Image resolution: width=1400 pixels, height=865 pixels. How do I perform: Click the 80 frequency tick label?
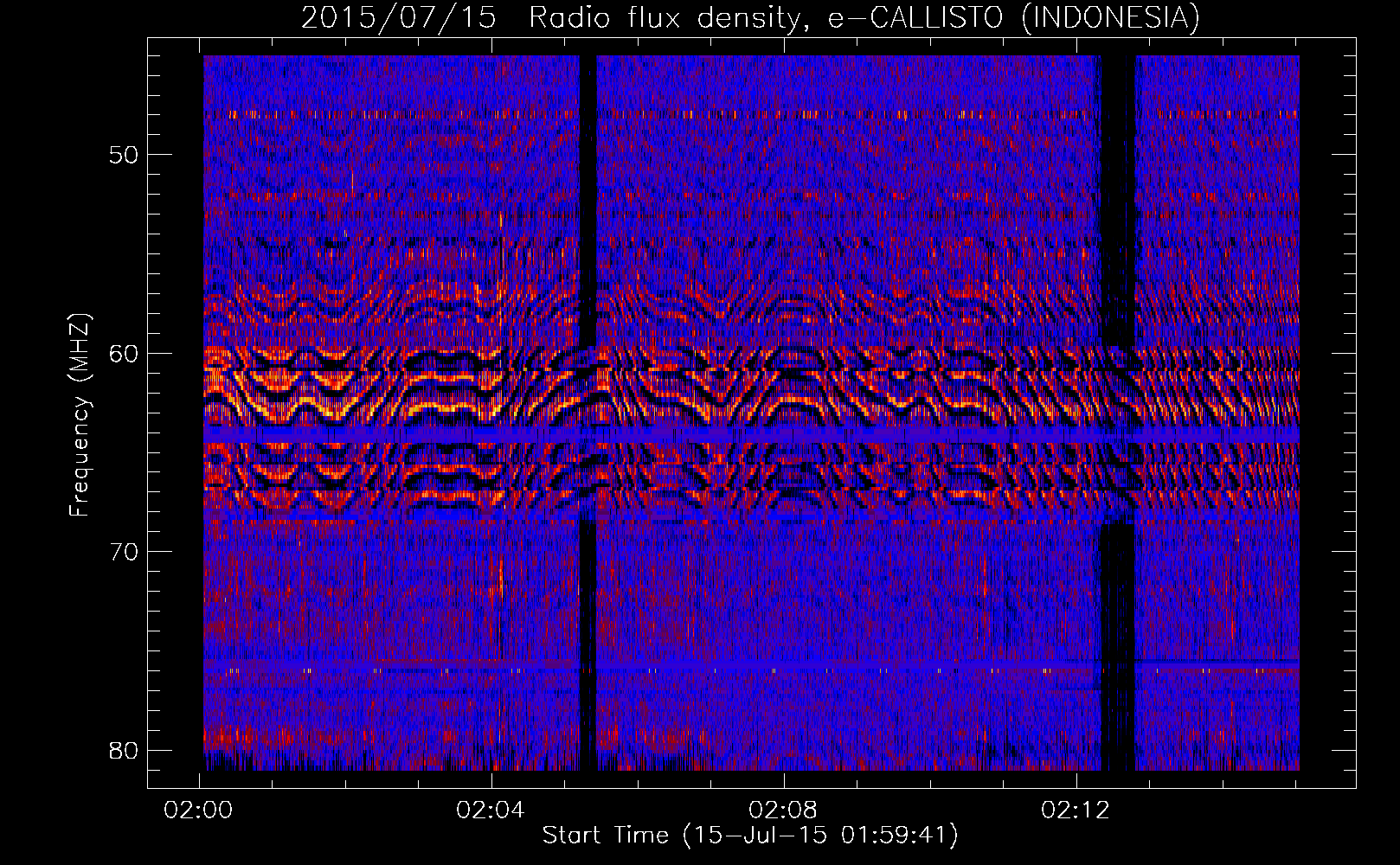click(x=124, y=750)
